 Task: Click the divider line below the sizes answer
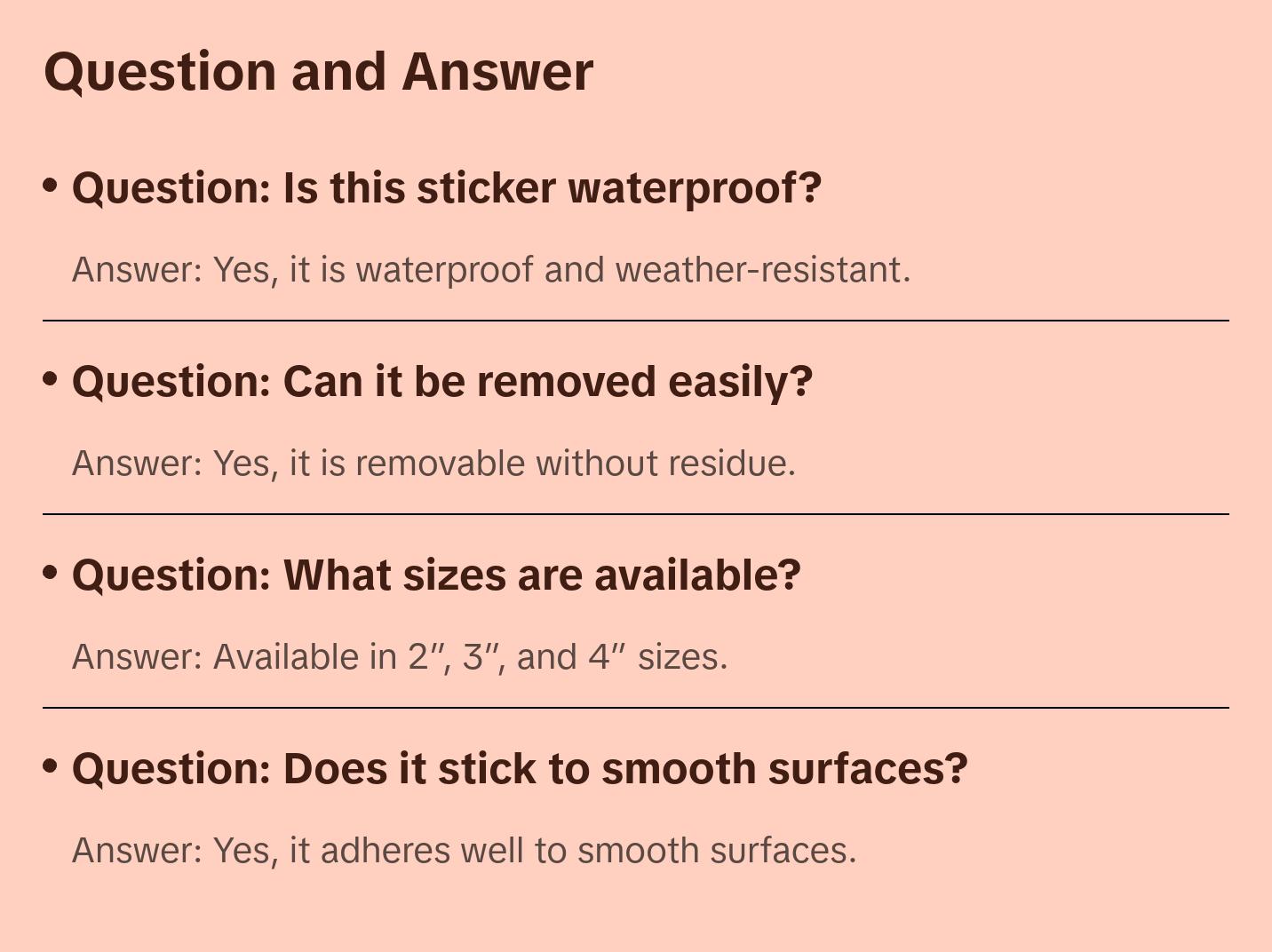[636, 708]
